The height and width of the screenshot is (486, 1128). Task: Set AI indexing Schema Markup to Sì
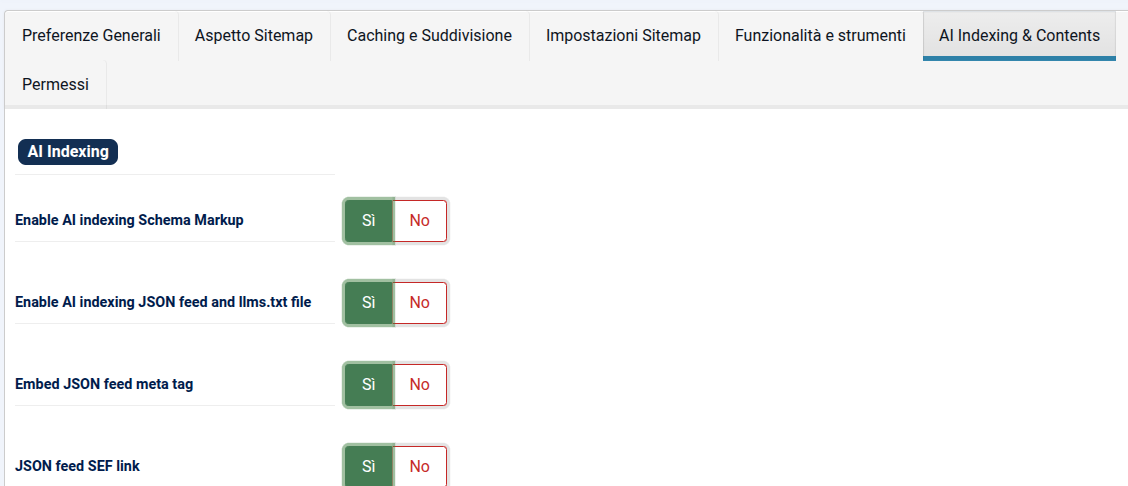(x=369, y=221)
